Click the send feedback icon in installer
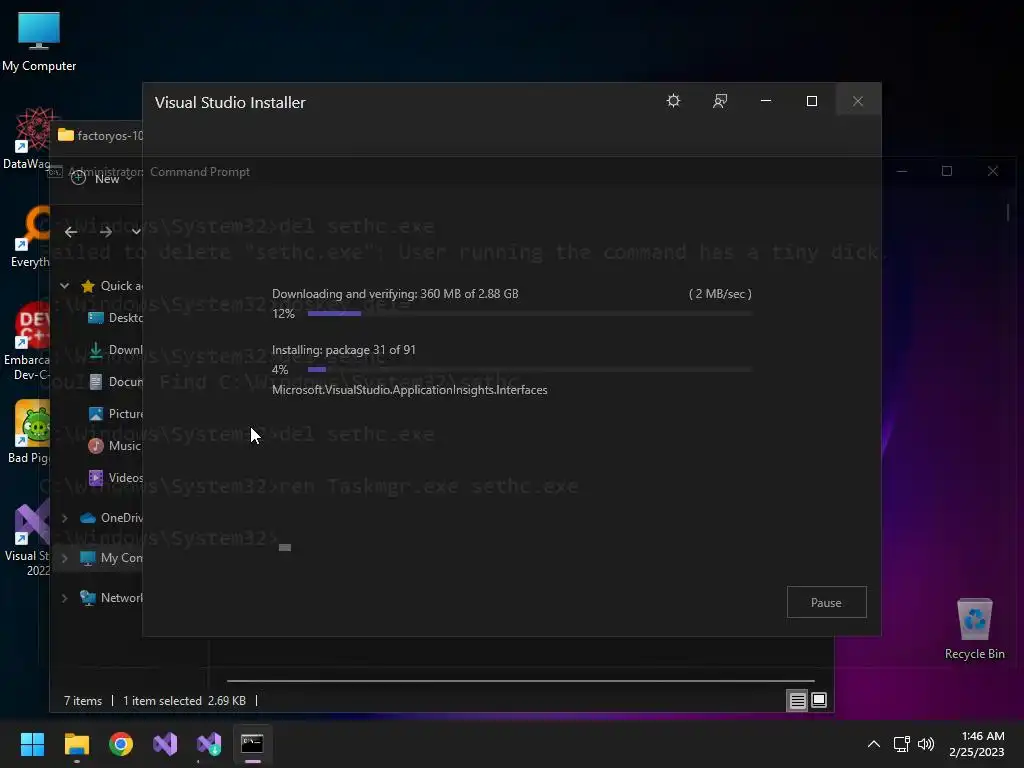The height and width of the screenshot is (768, 1024). (x=720, y=101)
